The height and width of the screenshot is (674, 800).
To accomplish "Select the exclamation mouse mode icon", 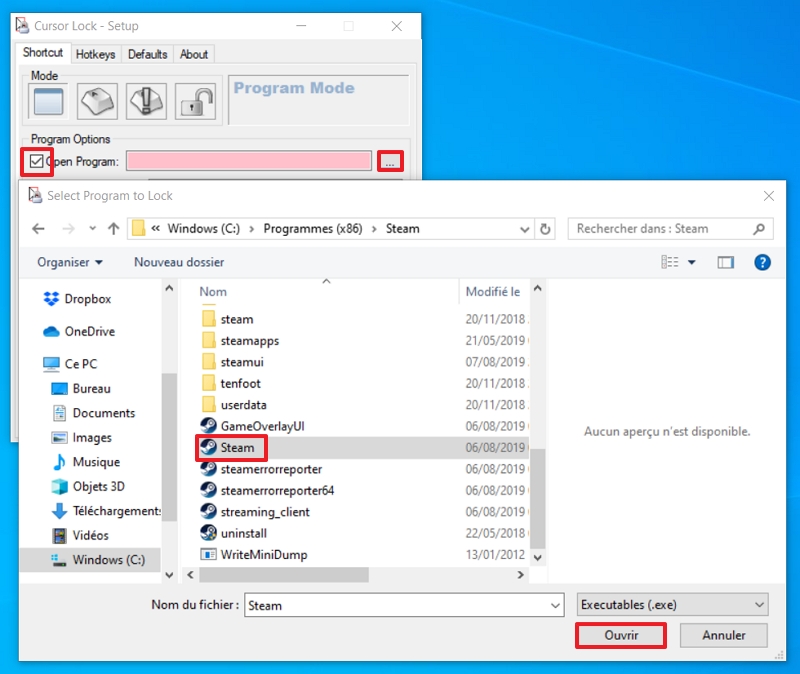I will tap(146, 100).
